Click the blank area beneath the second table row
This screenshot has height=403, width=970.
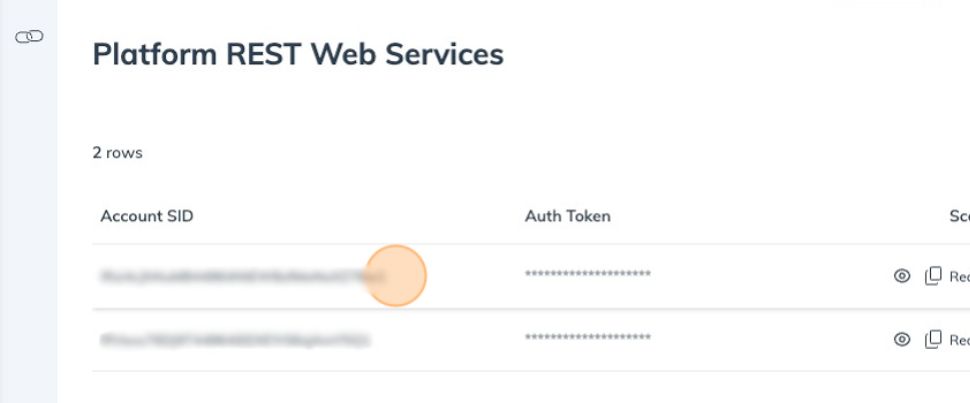pyautogui.click(x=500, y=388)
